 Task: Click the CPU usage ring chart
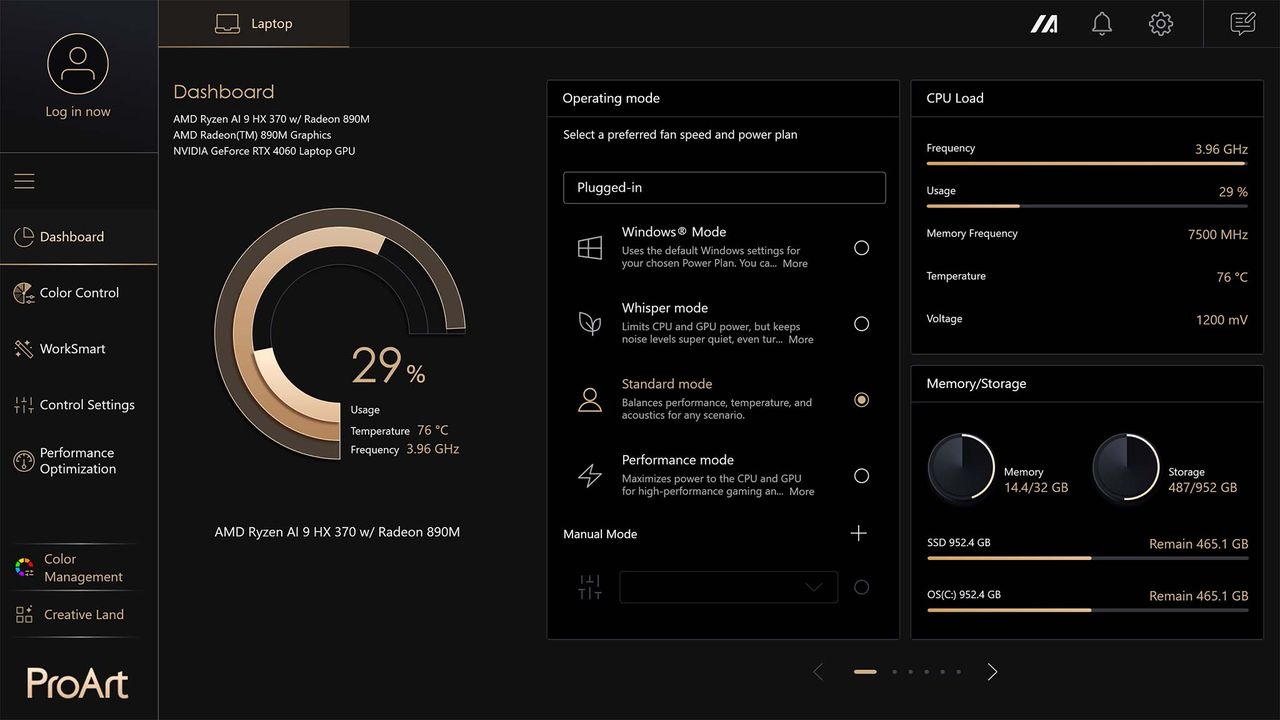(x=340, y=333)
